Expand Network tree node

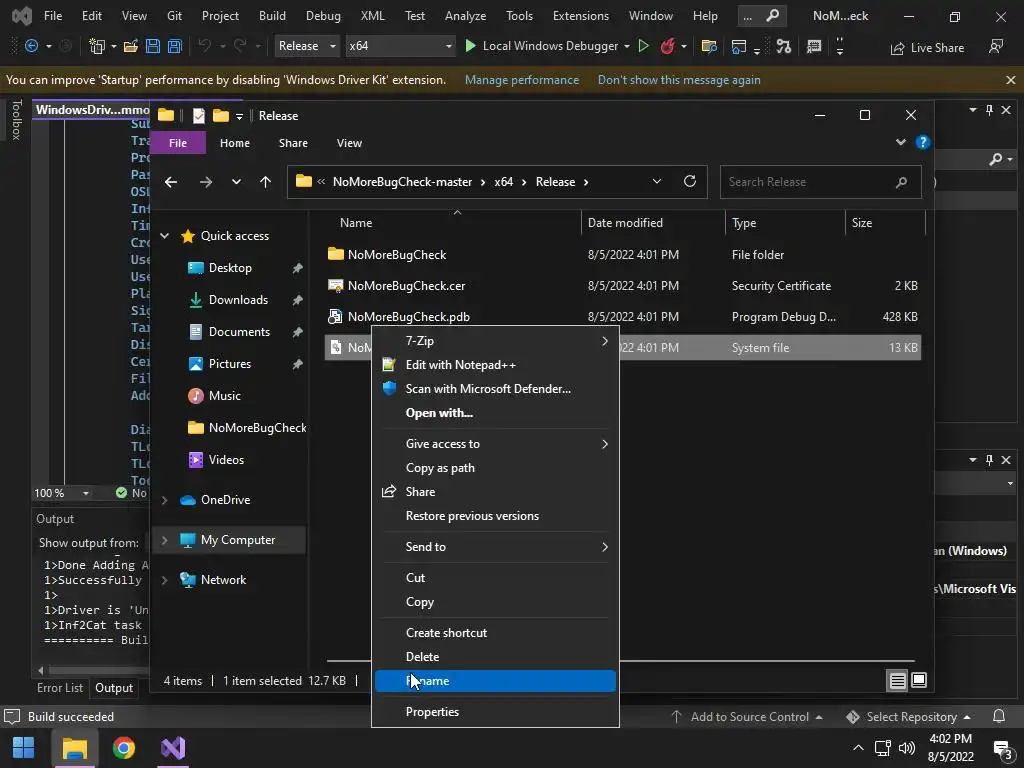coord(165,580)
